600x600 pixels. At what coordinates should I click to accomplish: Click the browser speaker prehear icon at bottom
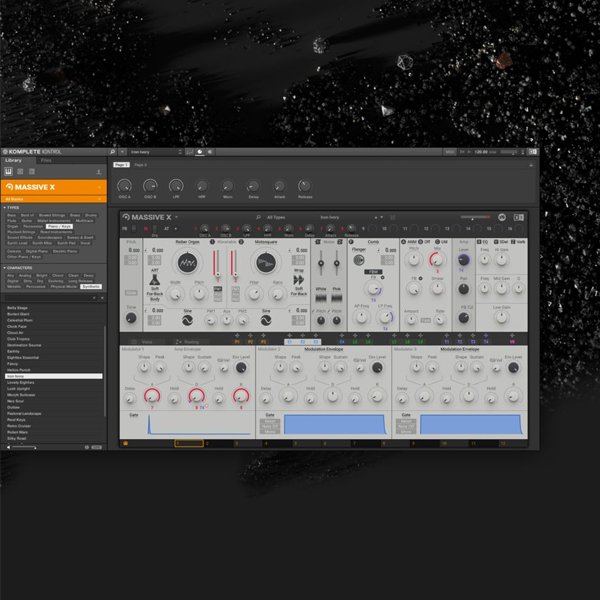tap(8, 447)
